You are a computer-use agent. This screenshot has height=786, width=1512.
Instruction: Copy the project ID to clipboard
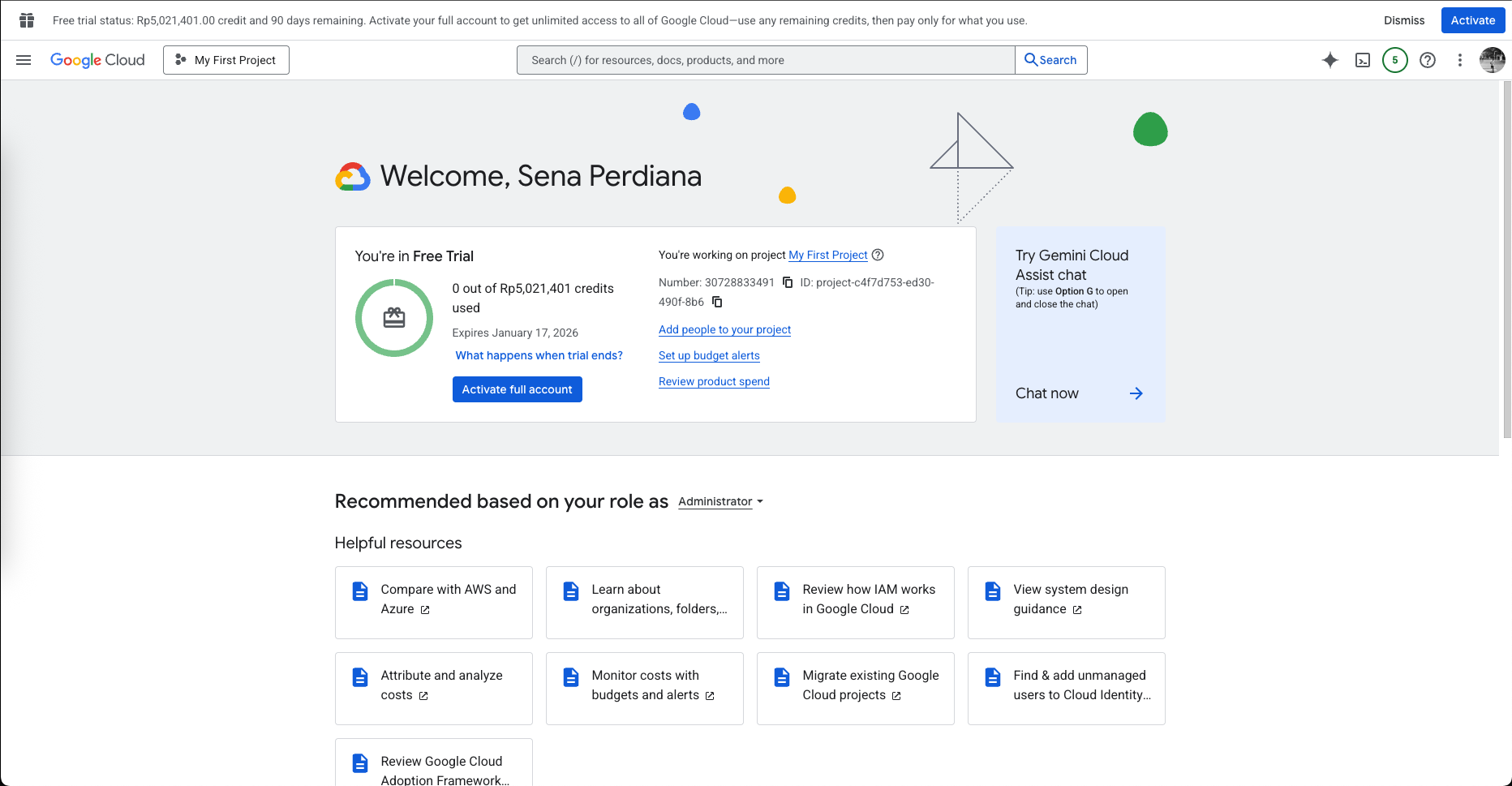coord(717,302)
